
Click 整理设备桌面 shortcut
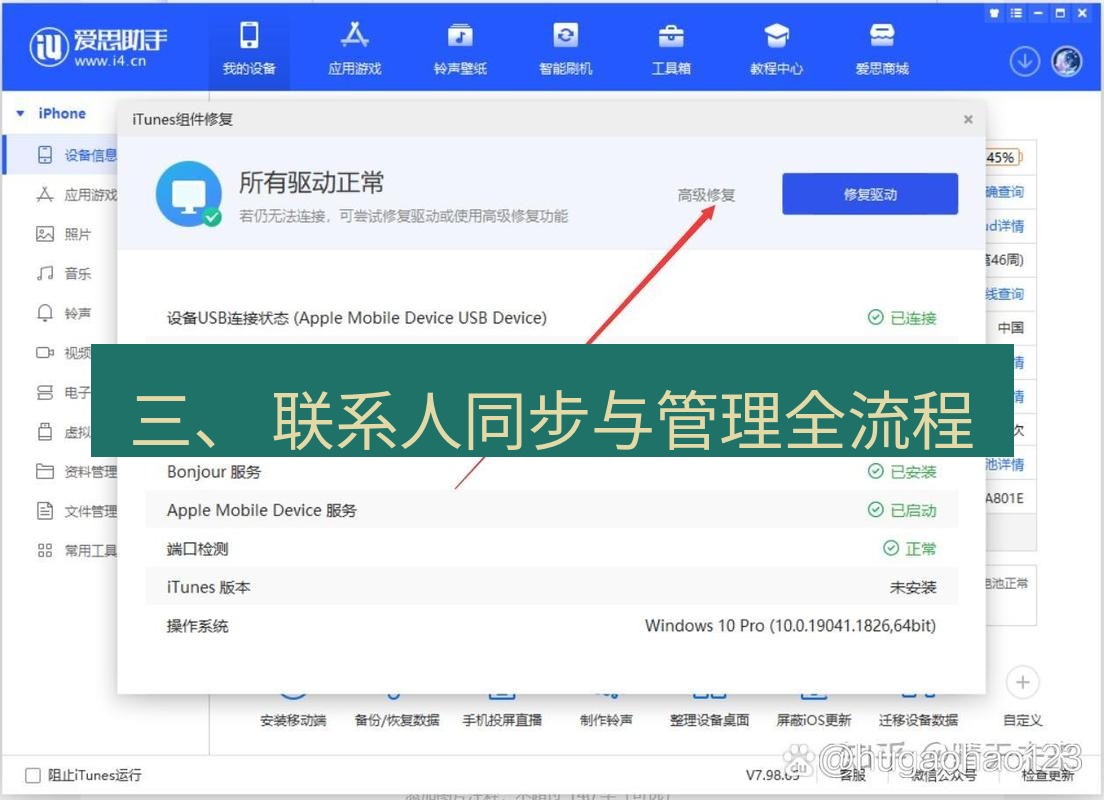pos(709,720)
